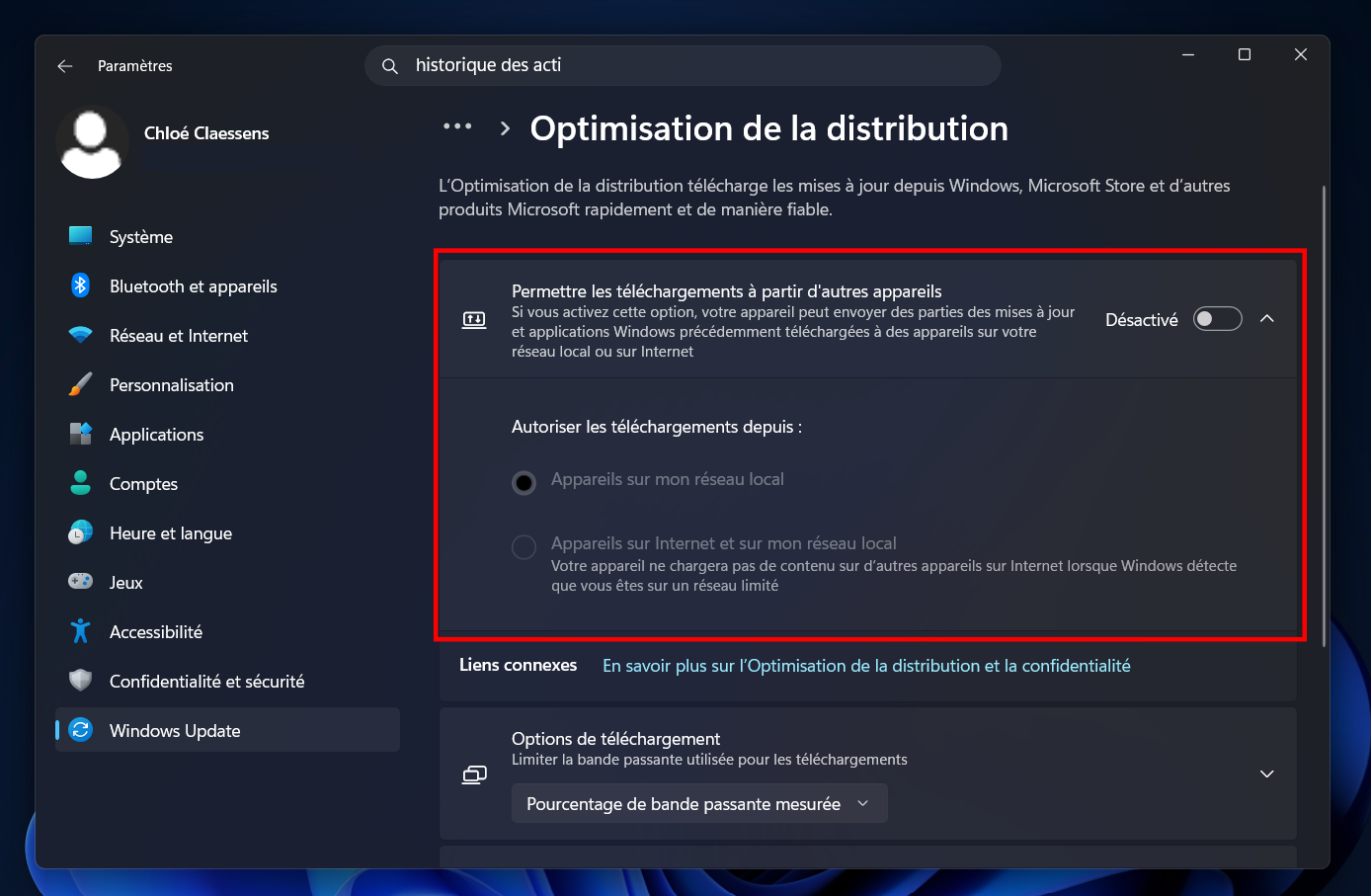The image size is (1371, 896).
Task: Expand the Options de téléchargement chevron
Action: [1267, 774]
